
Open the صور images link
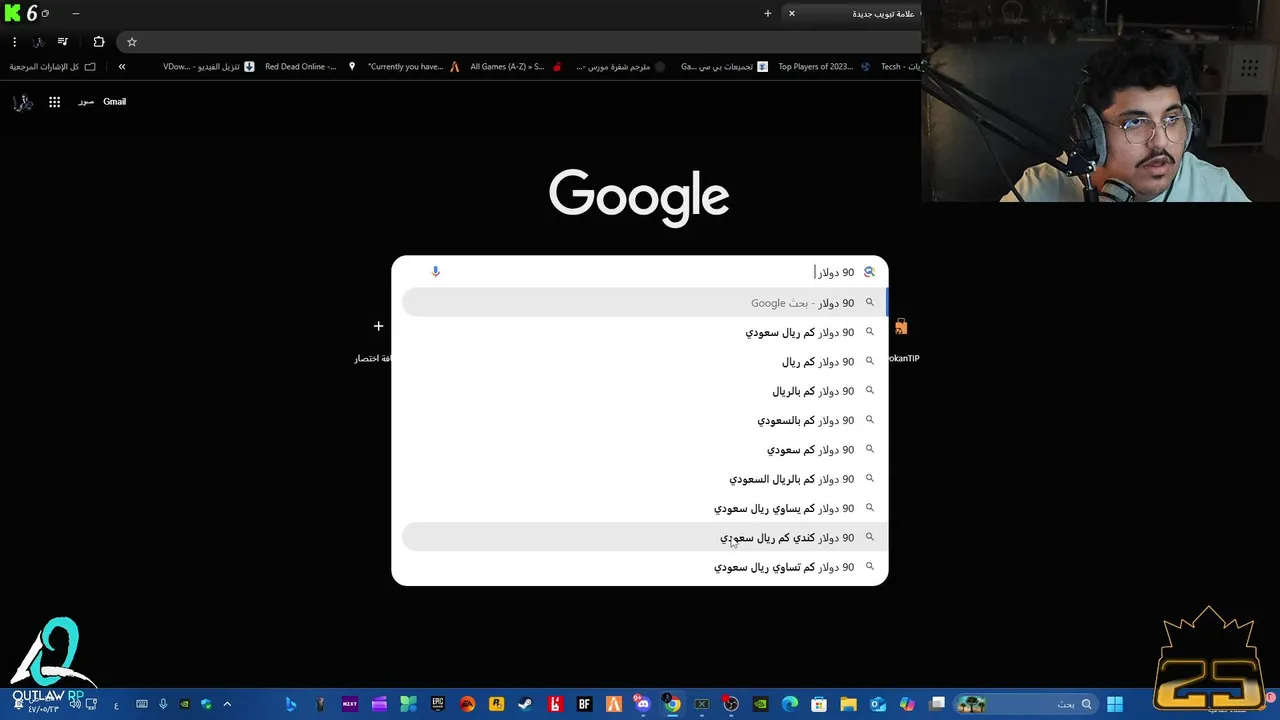pyautogui.click(x=86, y=102)
